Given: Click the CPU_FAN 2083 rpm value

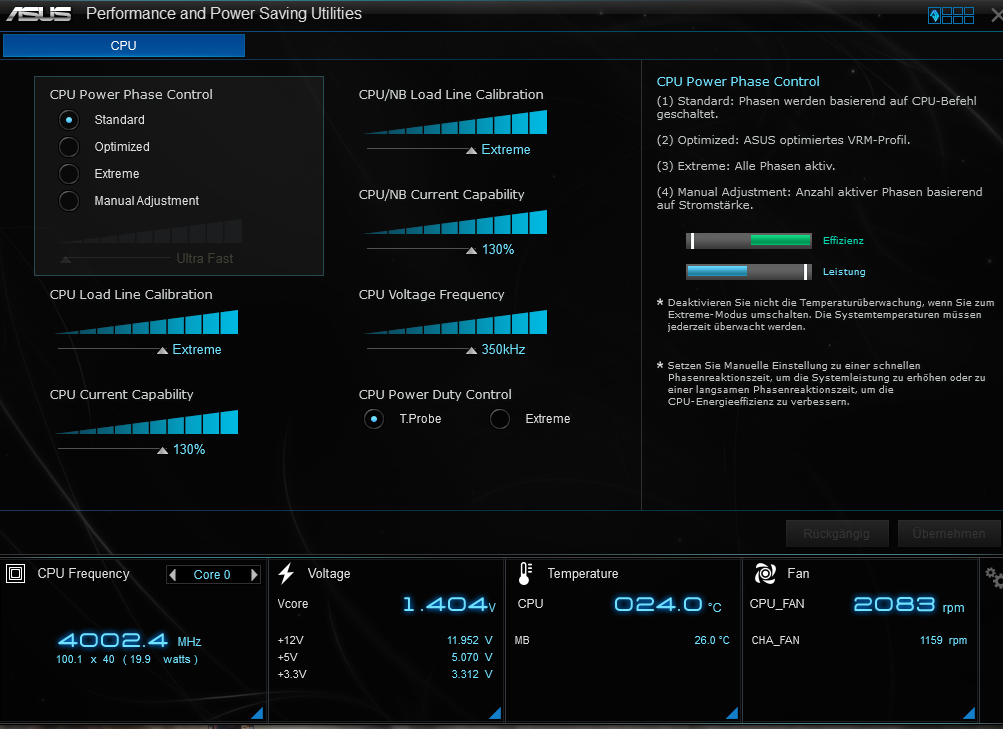Looking at the screenshot, I should coord(909,604).
